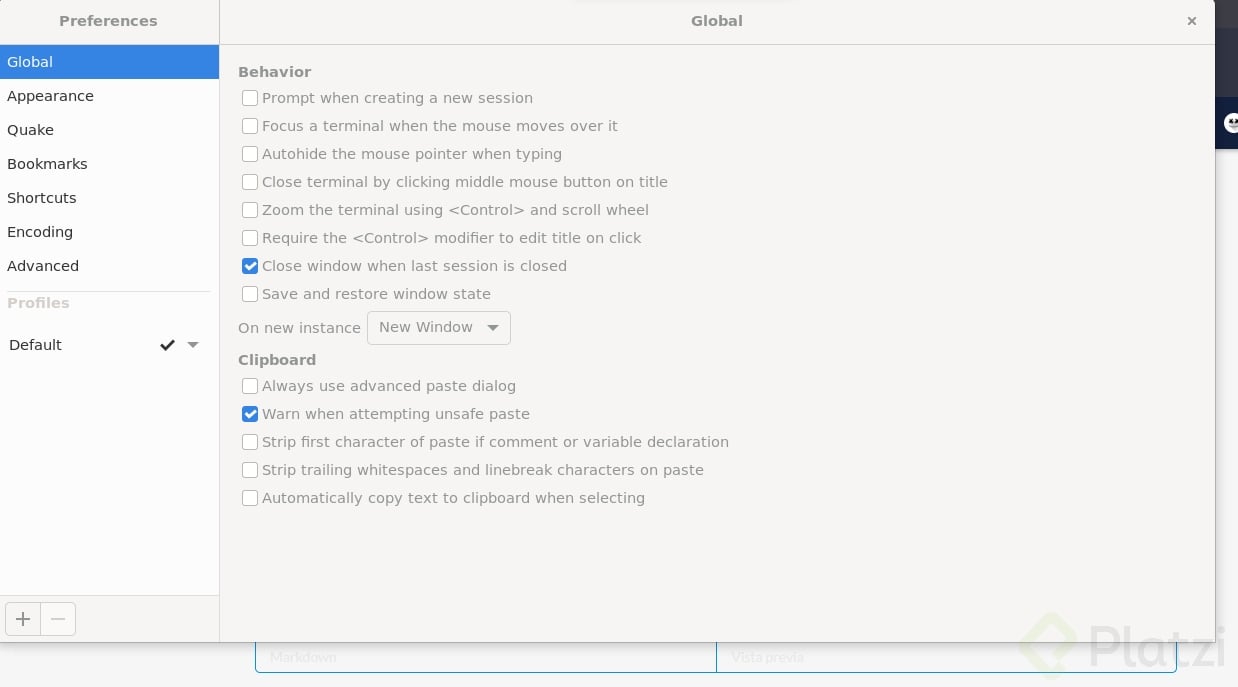Go to the Shortcuts section
The image size is (1238, 687).
tap(42, 198)
